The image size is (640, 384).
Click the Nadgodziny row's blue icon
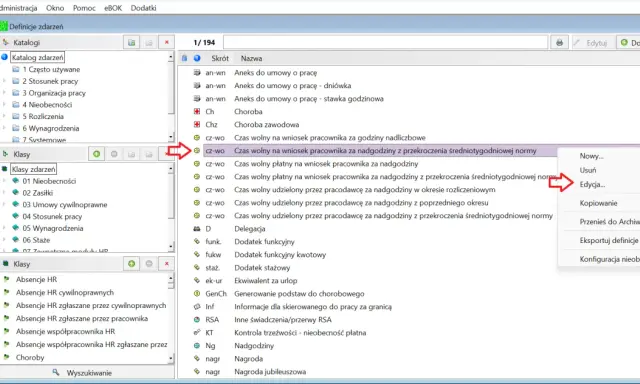click(197, 346)
